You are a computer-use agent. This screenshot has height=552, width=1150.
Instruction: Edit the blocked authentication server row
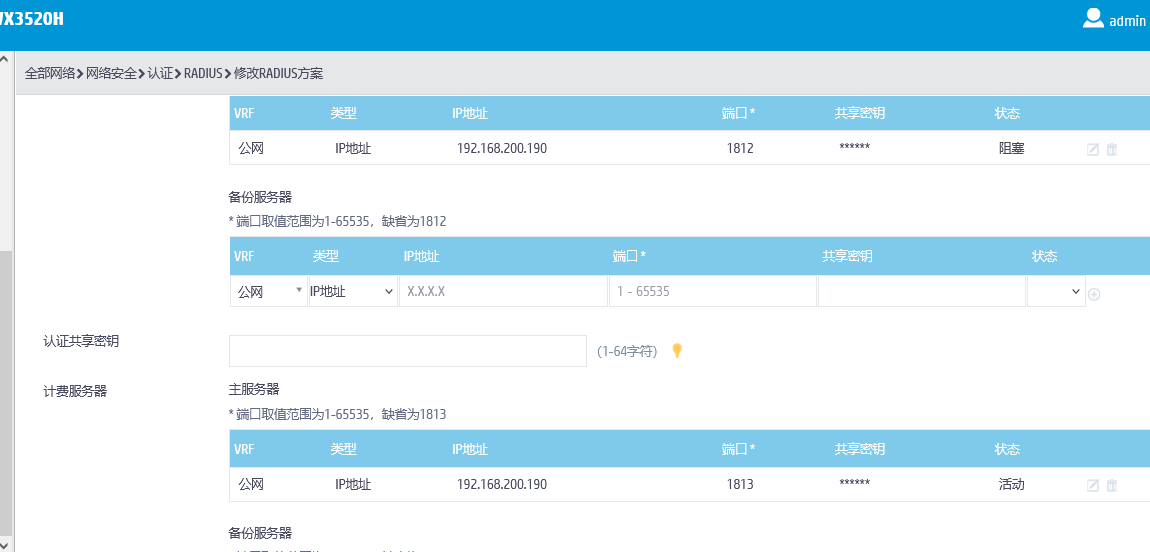pyautogui.click(x=1093, y=149)
